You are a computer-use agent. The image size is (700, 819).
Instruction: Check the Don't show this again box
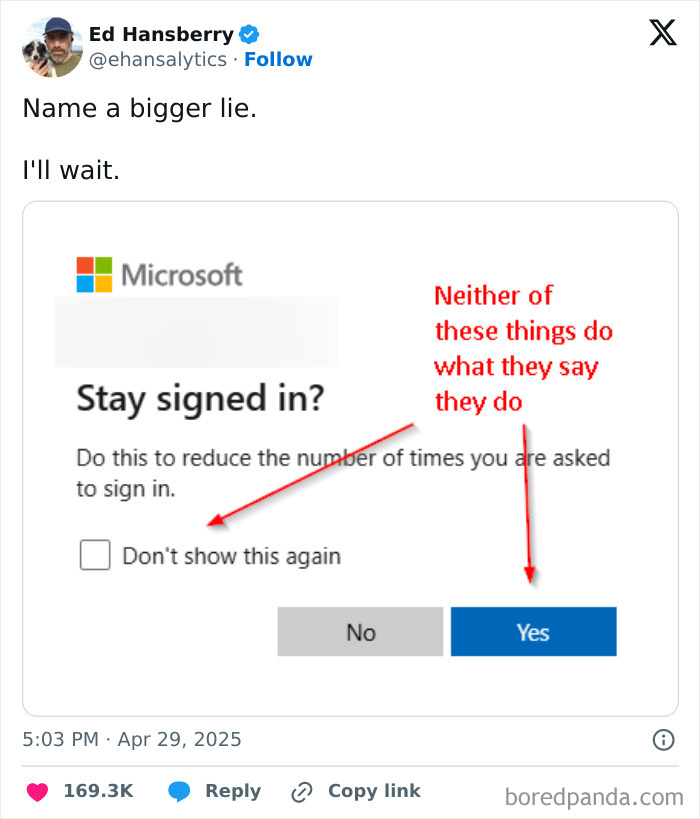(95, 555)
